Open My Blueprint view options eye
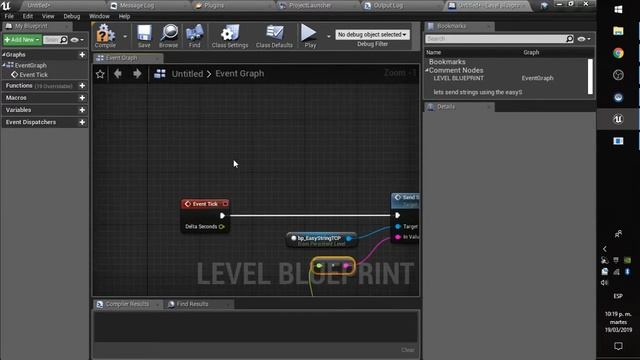The width and height of the screenshot is (640, 360). point(77,40)
